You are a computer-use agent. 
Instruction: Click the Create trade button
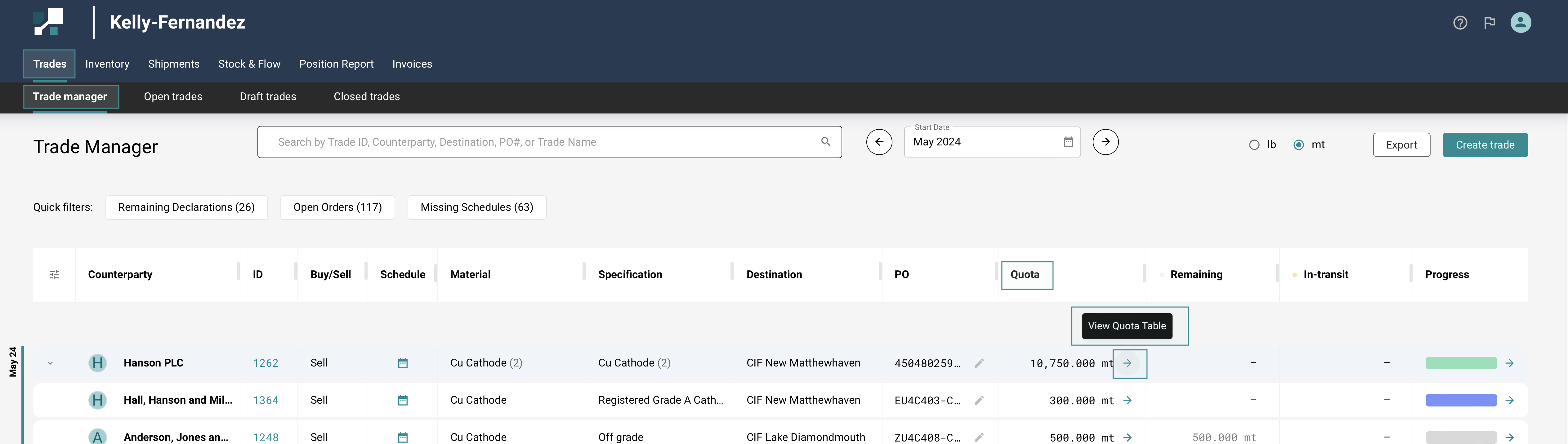pos(1485,145)
